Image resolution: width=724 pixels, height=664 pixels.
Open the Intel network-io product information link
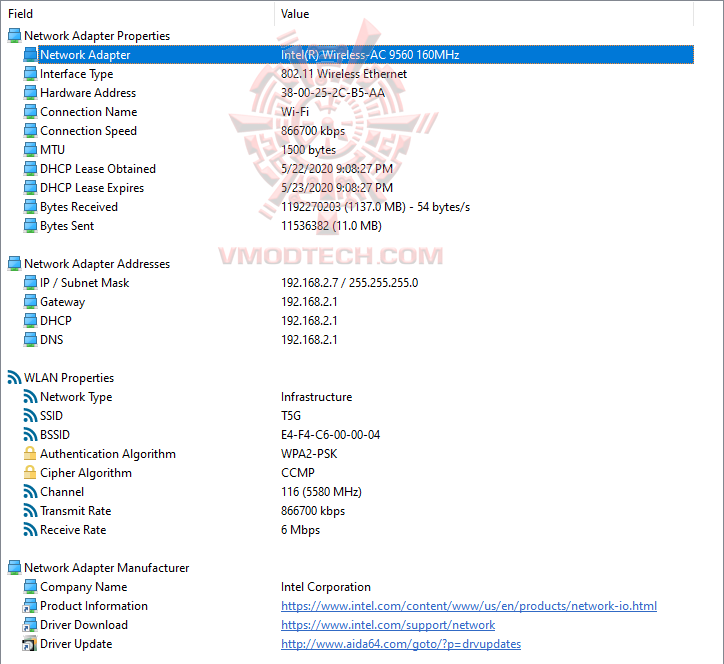[x=469, y=606]
